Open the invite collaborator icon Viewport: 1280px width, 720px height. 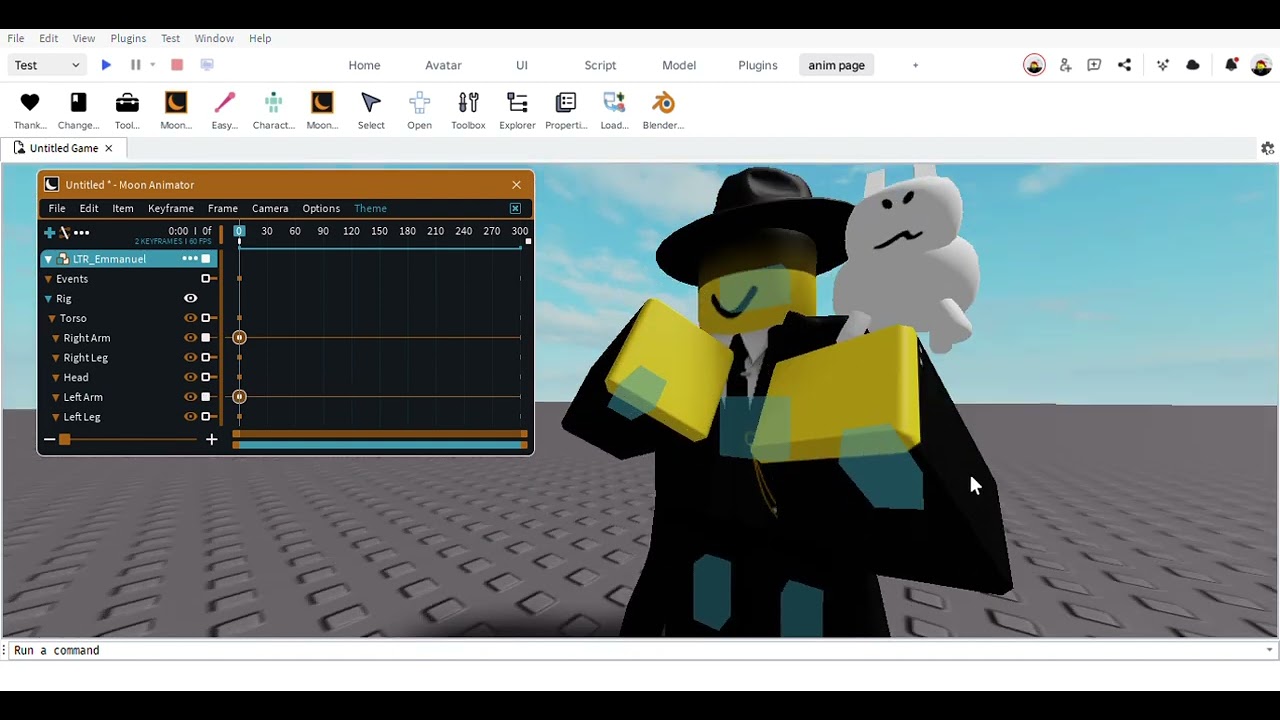tap(1065, 65)
